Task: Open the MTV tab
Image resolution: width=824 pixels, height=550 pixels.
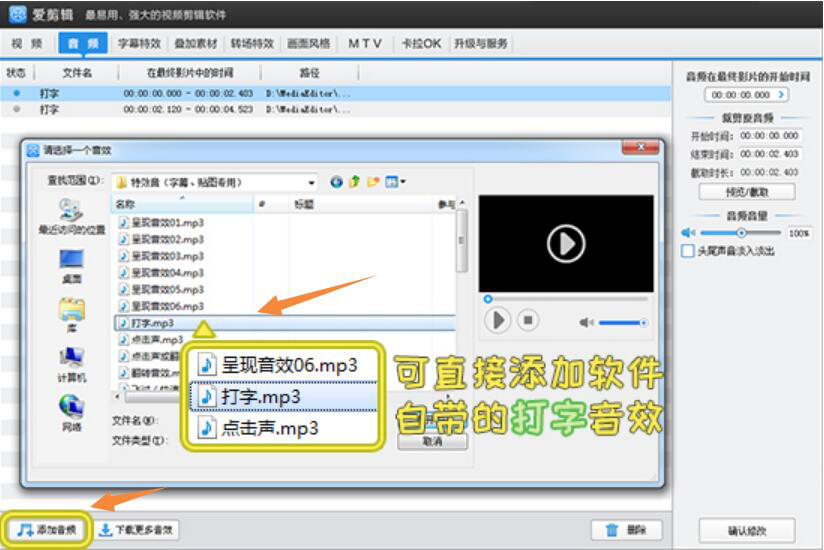Action: 365,44
